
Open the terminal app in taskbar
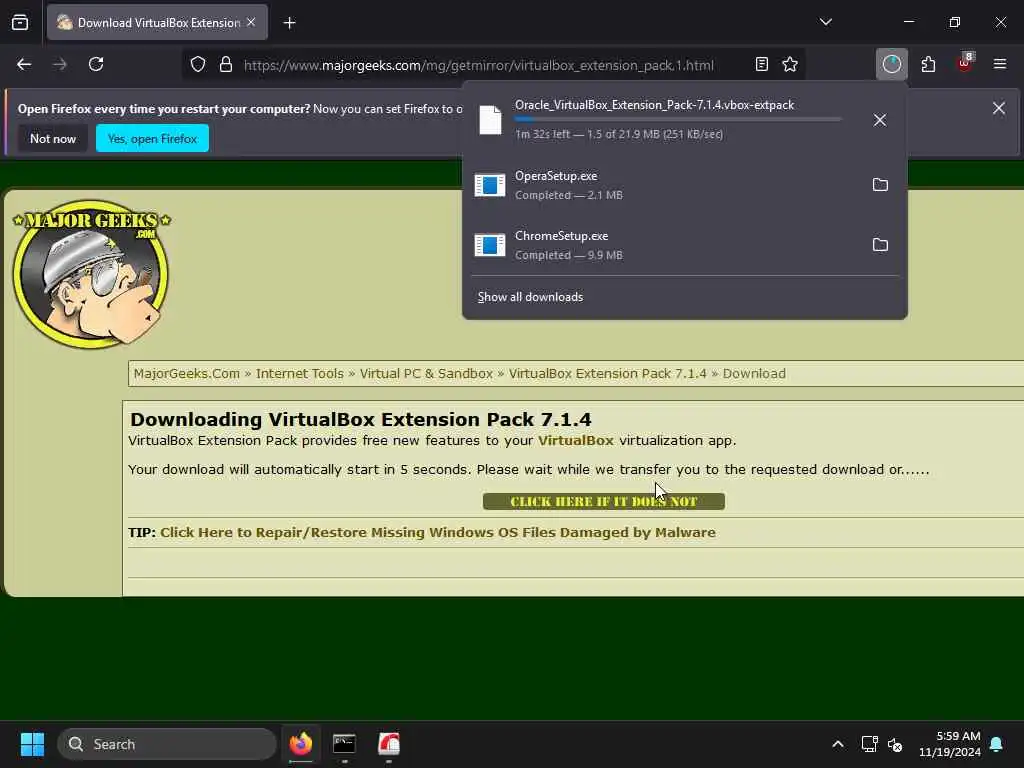coord(344,744)
